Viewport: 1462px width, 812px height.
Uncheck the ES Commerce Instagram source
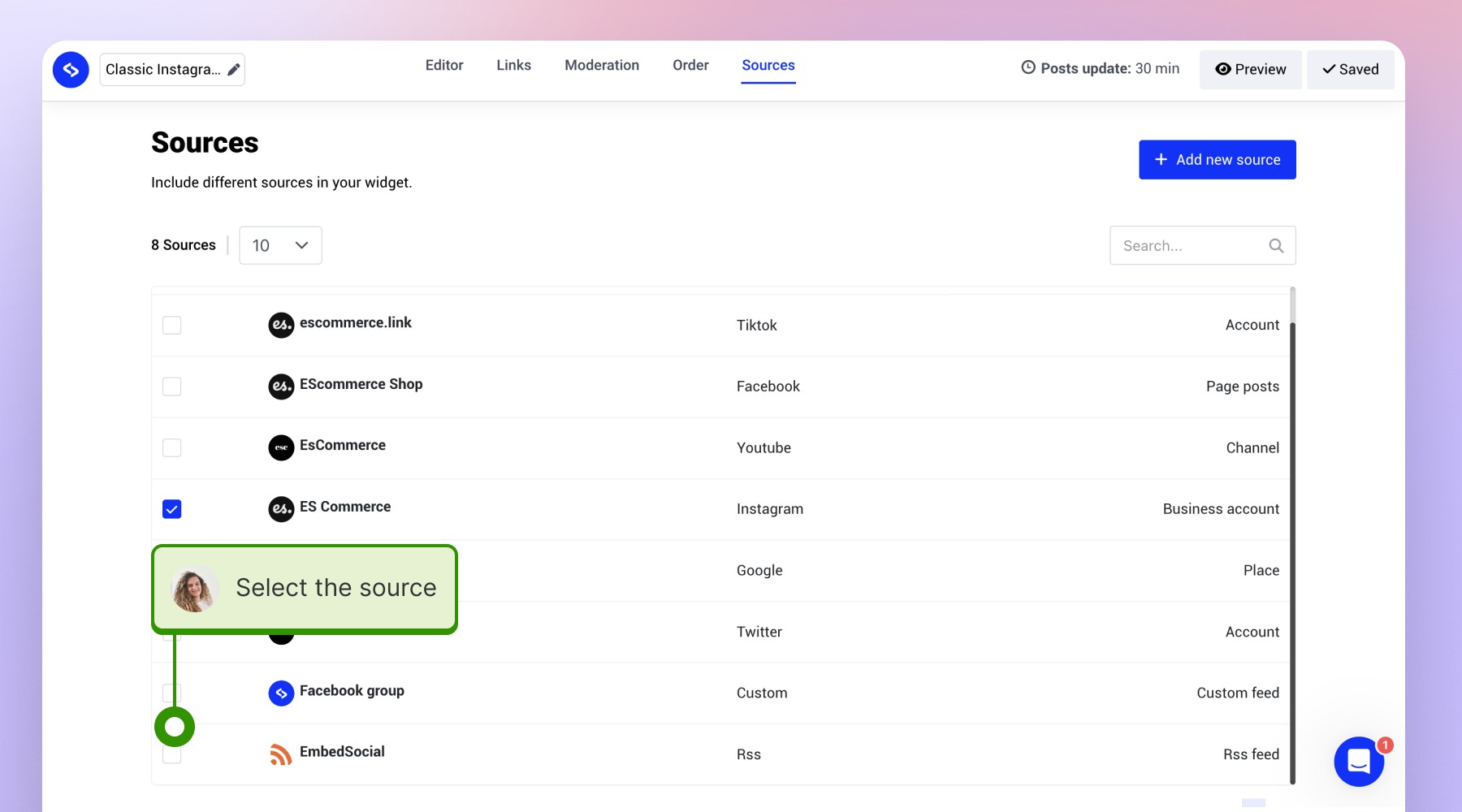pos(171,508)
